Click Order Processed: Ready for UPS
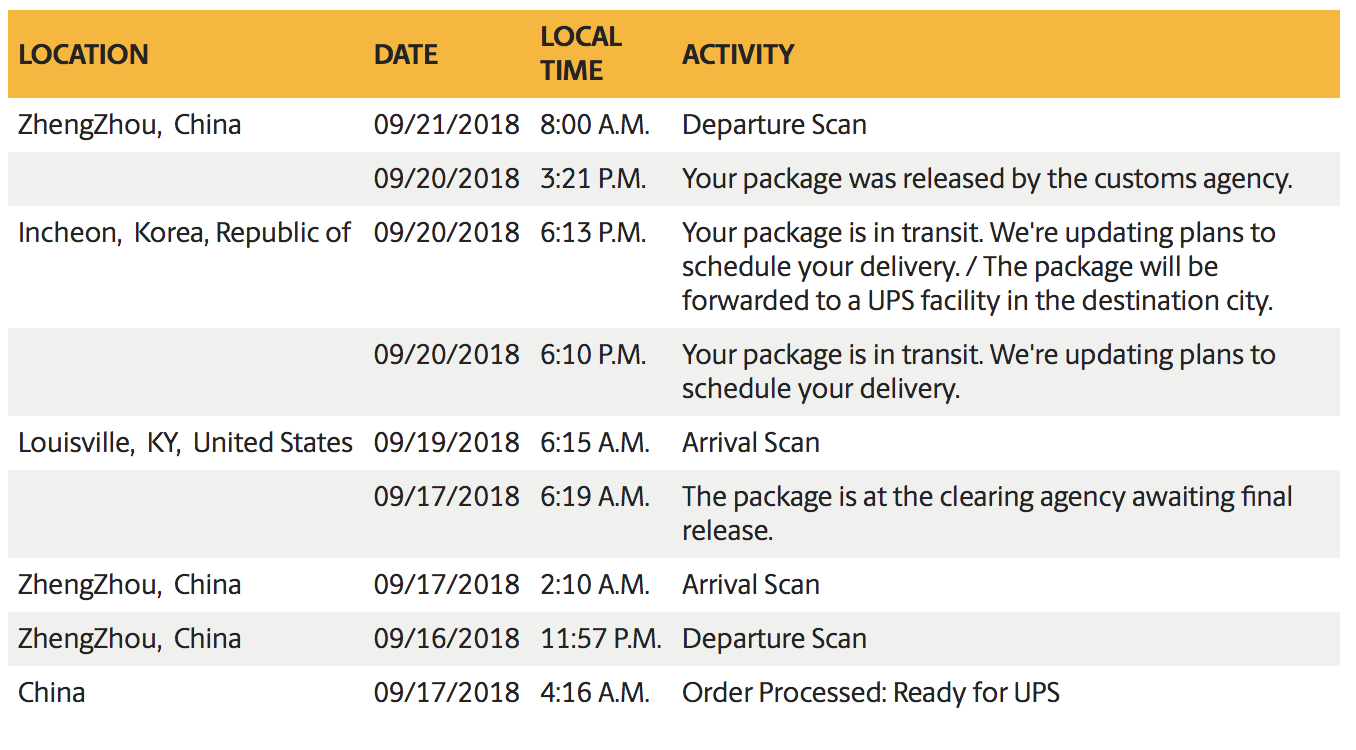The height and width of the screenshot is (750, 1356). [x=871, y=693]
